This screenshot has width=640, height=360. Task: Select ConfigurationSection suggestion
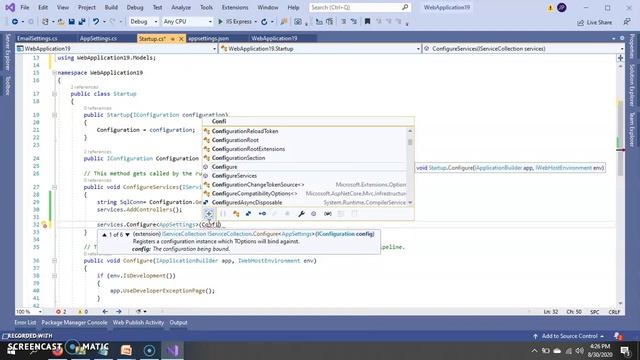(304, 158)
